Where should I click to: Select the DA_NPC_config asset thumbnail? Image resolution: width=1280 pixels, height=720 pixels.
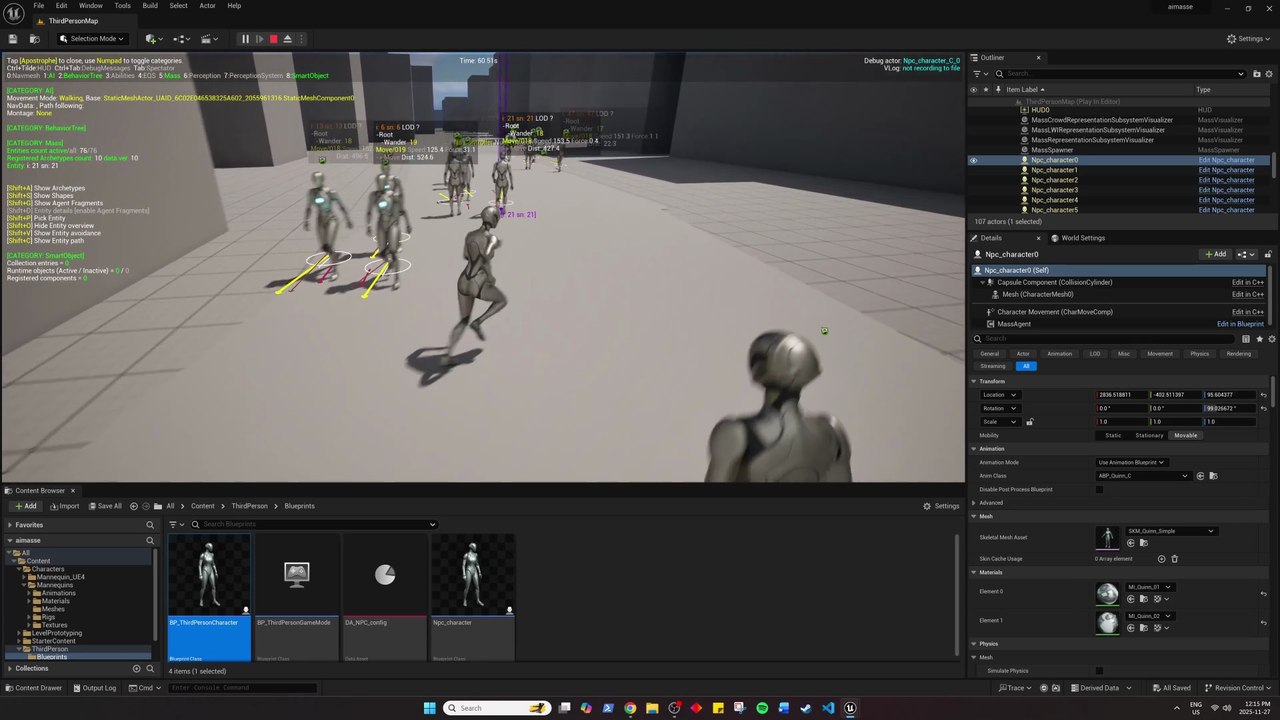[385, 574]
